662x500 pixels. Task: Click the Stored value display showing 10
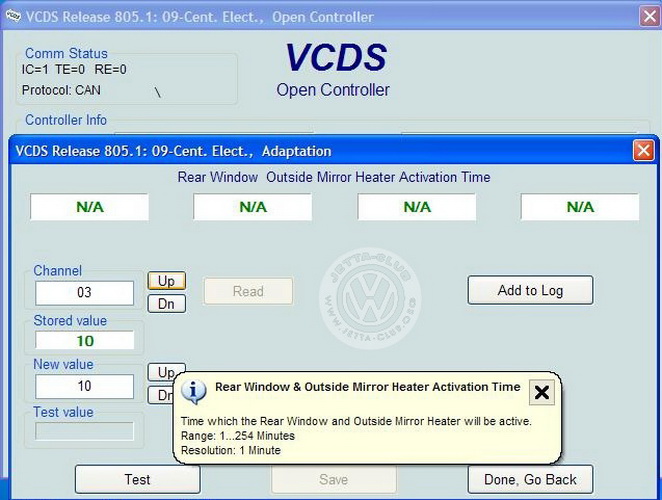coord(85,340)
